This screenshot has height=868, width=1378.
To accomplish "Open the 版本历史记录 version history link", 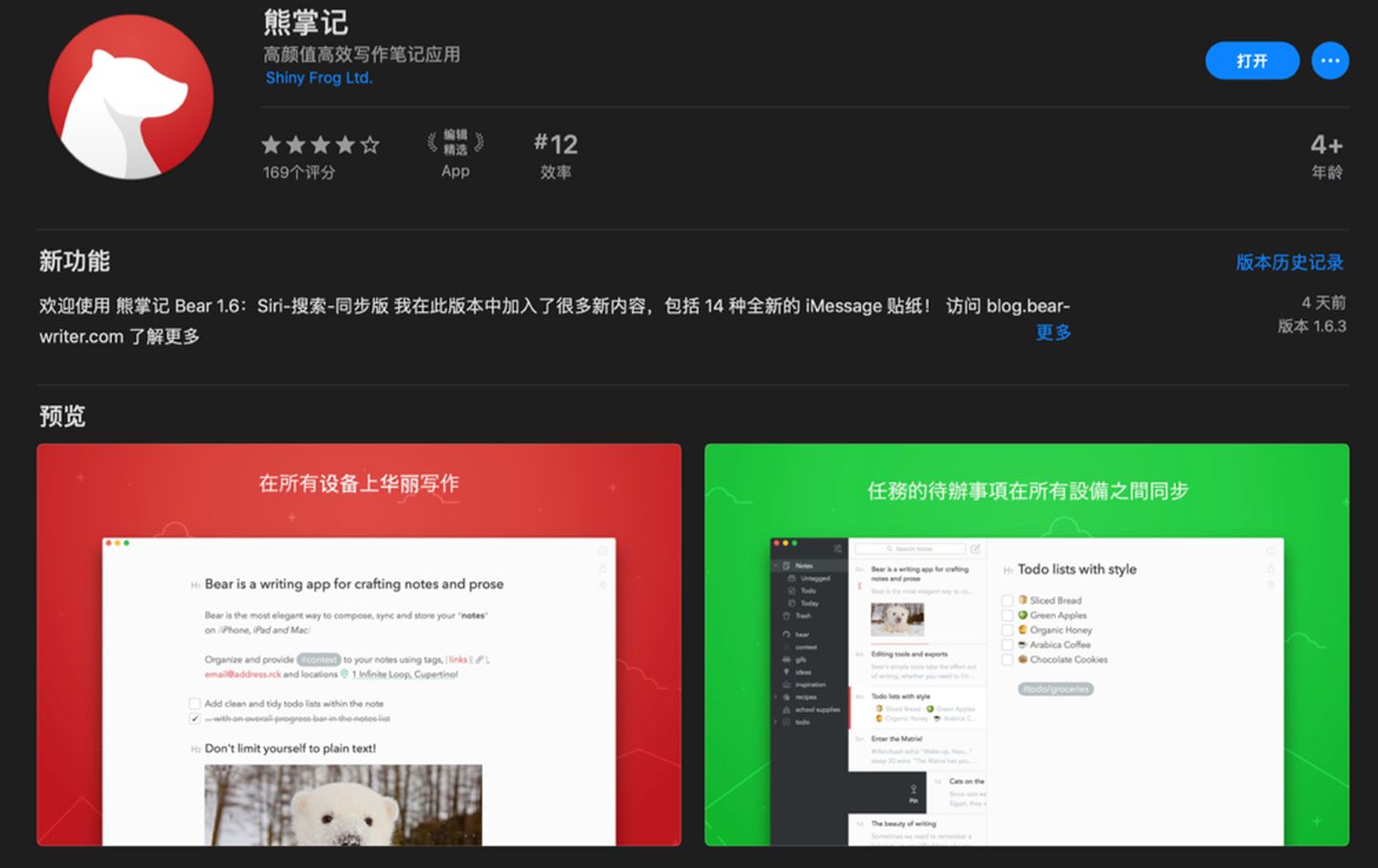I will tap(1289, 262).
